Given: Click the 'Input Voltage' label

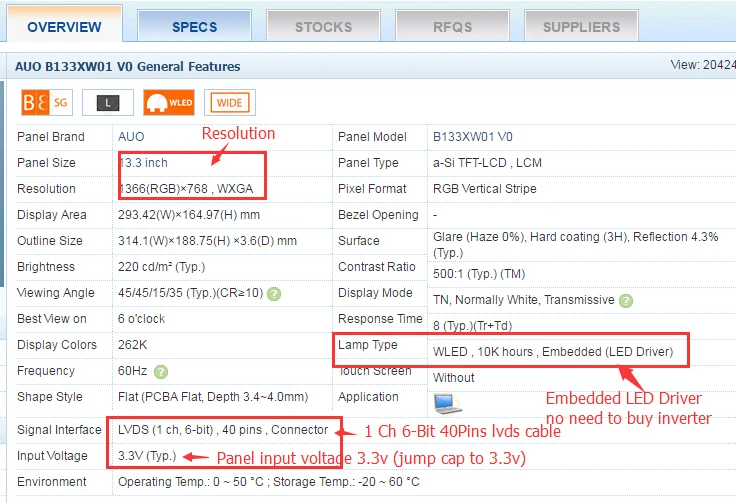Looking at the screenshot, I should point(52,456).
